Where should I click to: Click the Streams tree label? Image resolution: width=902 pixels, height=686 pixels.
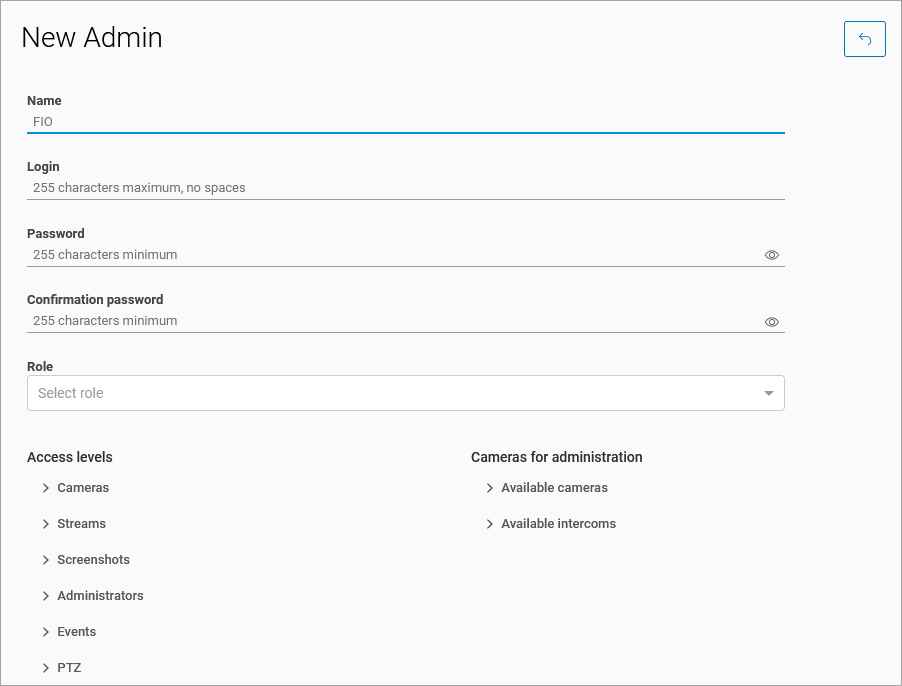pyautogui.click(x=81, y=524)
